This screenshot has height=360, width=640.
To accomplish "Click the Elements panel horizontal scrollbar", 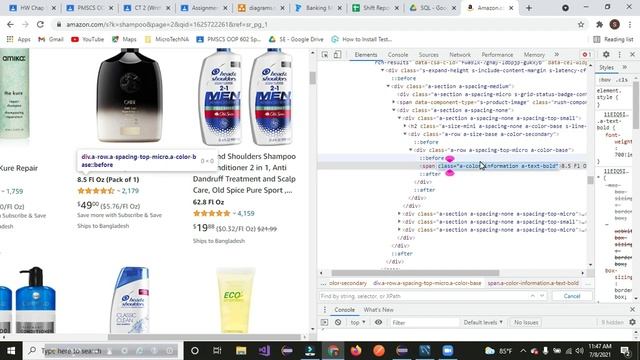I will (x=415, y=273).
